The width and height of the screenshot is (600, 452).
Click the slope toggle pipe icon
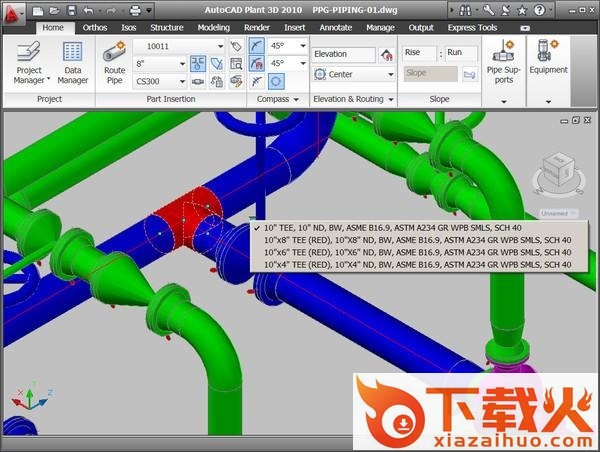tap(470, 74)
